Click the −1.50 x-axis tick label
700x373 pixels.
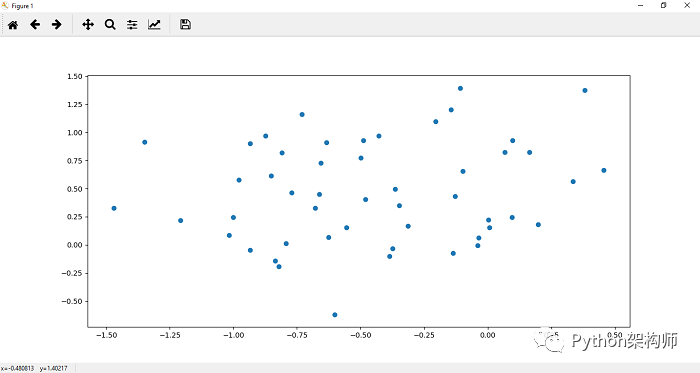pyautogui.click(x=107, y=335)
